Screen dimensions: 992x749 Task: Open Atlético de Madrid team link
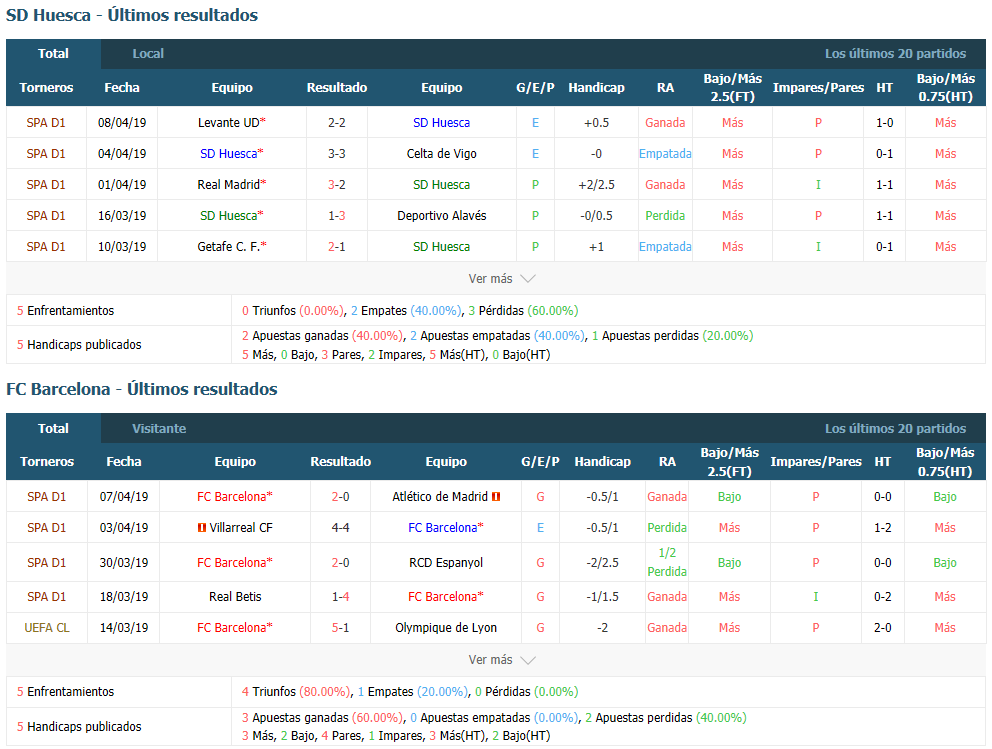click(x=440, y=497)
